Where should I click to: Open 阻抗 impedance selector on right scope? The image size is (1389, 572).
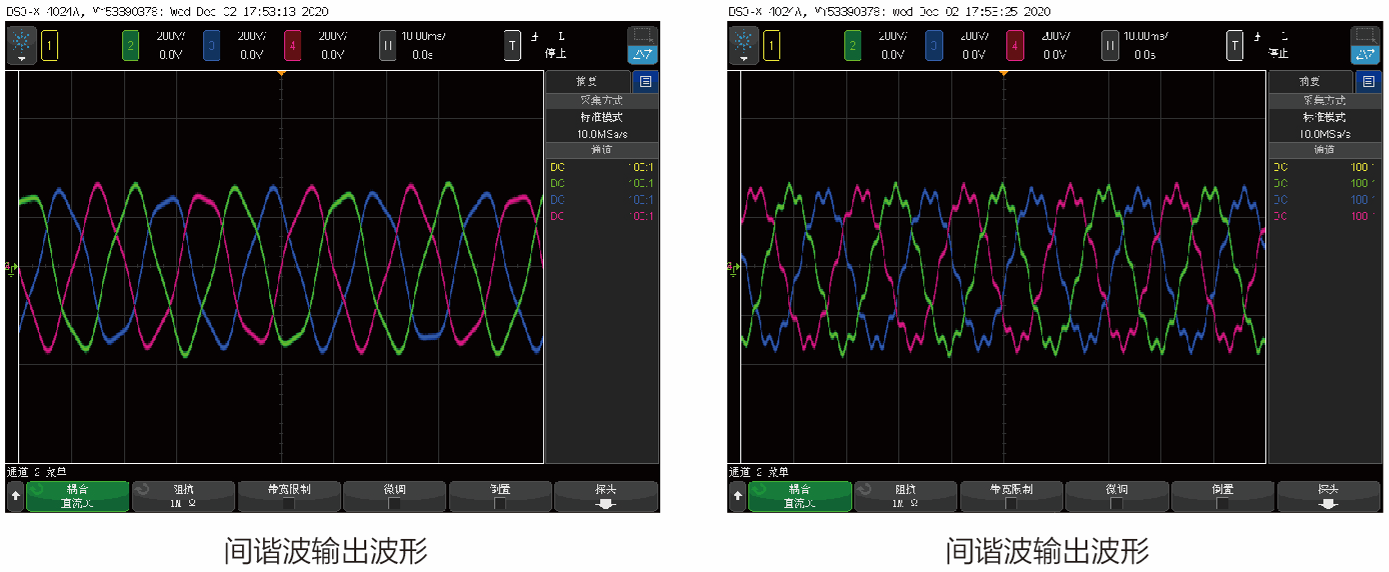(905, 497)
